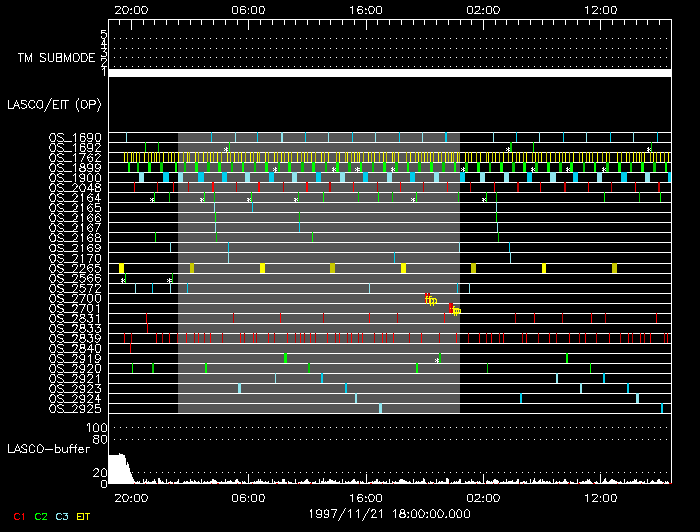This screenshot has height=532, width=700.
Task: Click the leftmost yellow block on OS_2265 row
Action: pyautogui.click(x=121, y=268)
